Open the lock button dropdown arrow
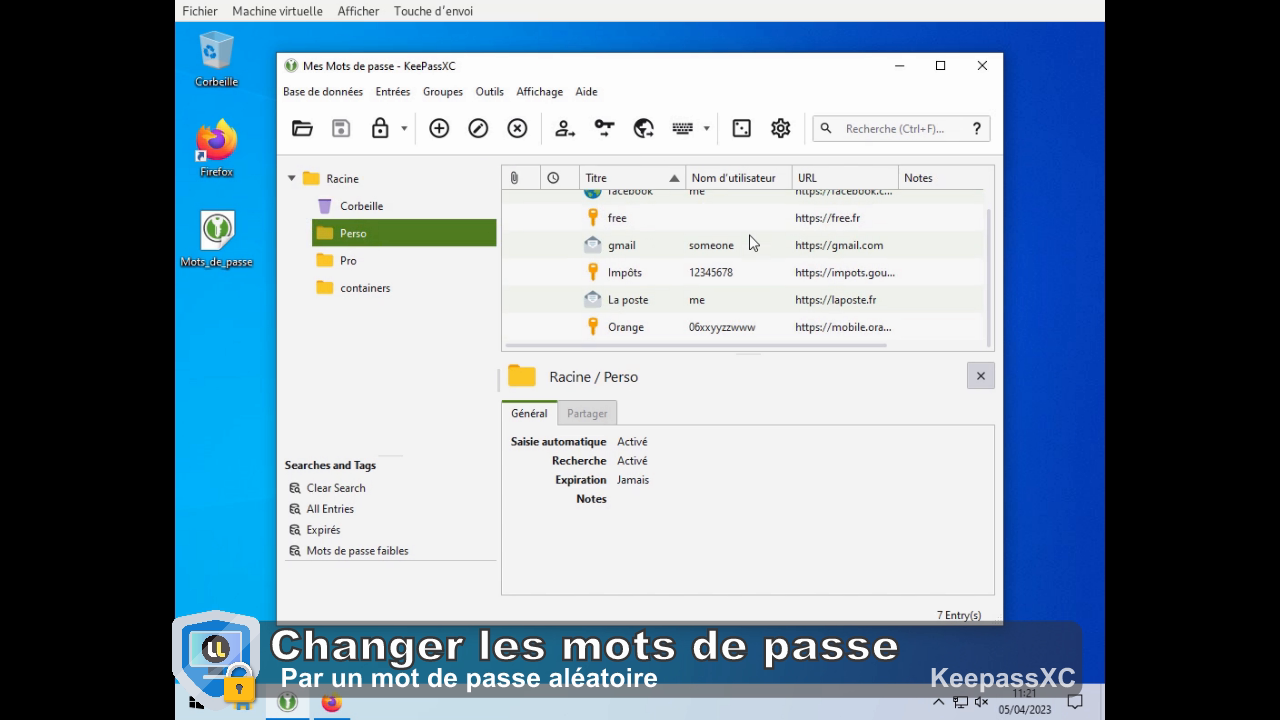 404,128
